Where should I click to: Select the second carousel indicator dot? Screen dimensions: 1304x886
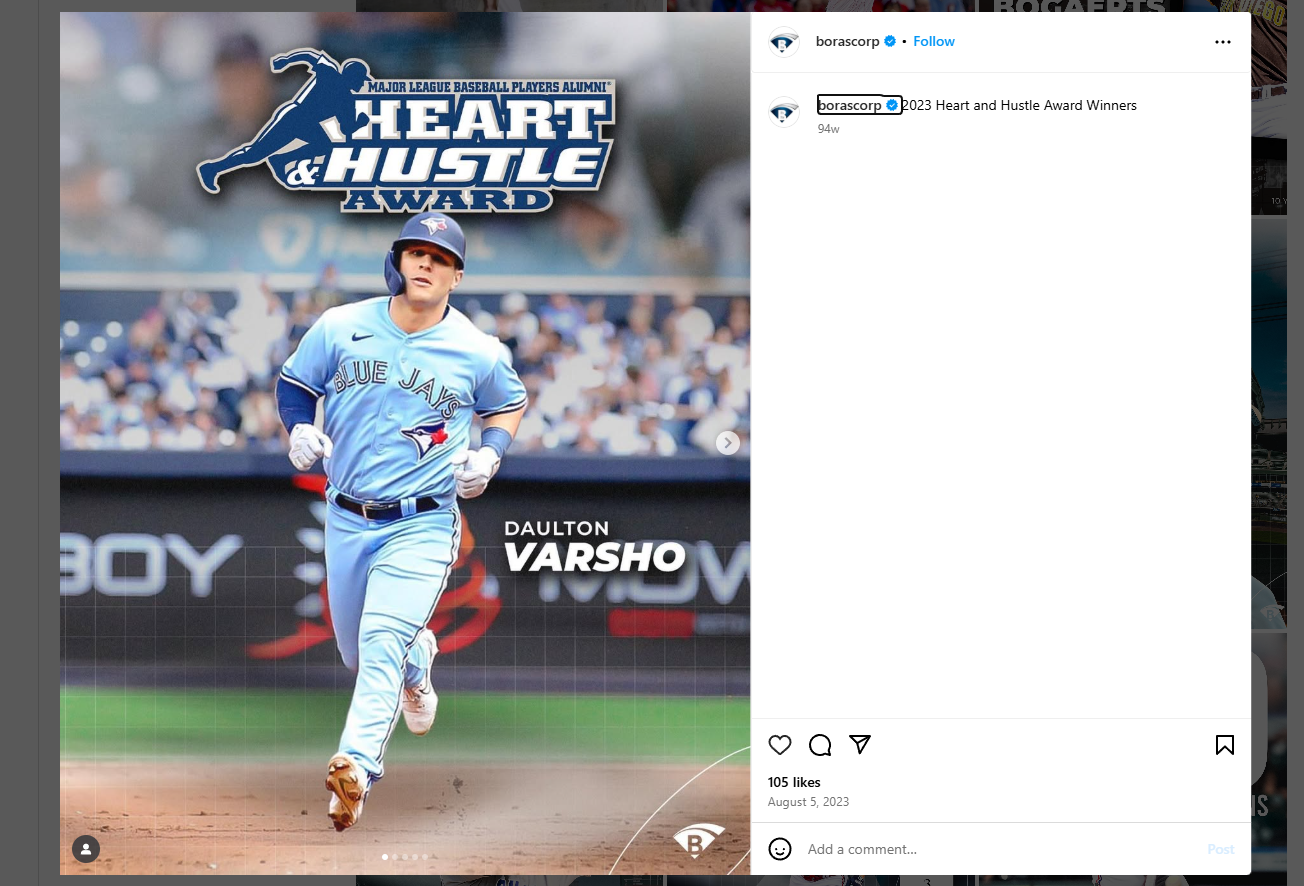tap(395, 857)
